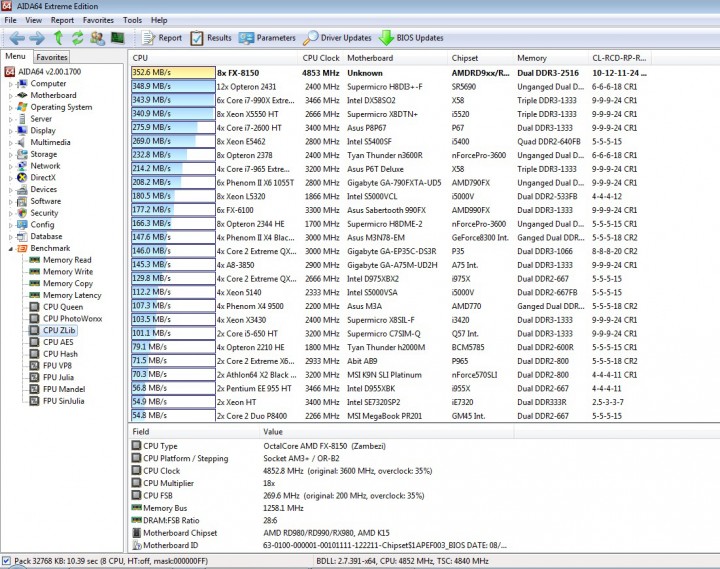This screenshot has width=720, height=569.
Task: Expand the Network tree node
Action: (11, 166)
